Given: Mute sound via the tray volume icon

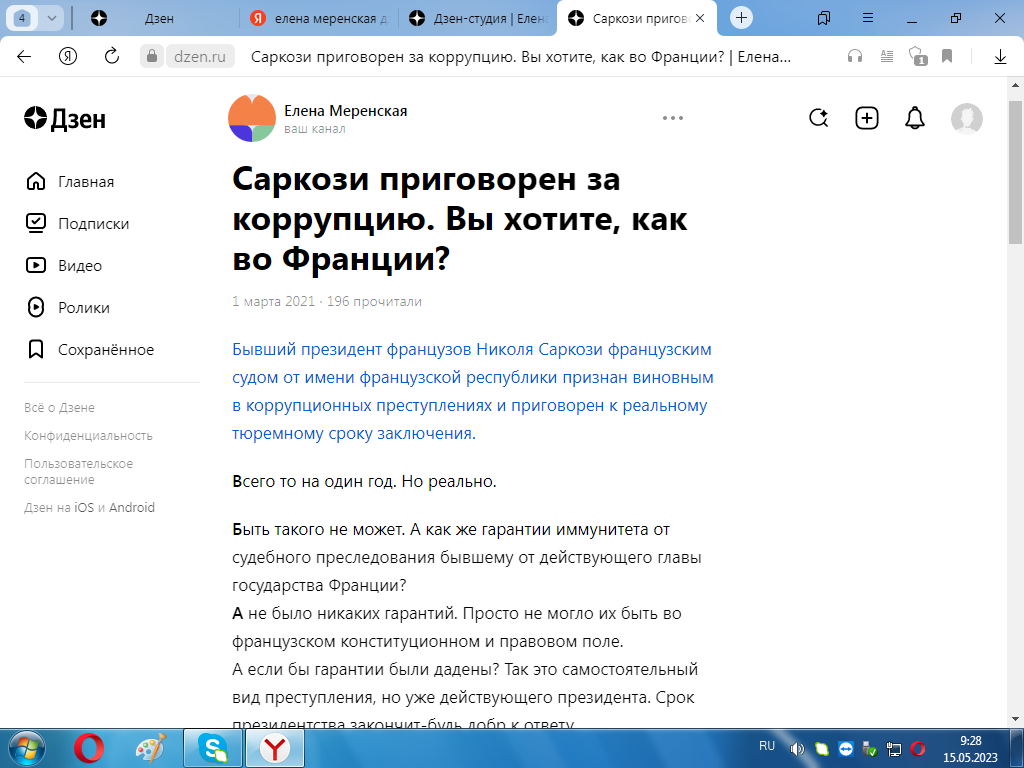Looking at the screenshot, I should click(x=795, y=747).
